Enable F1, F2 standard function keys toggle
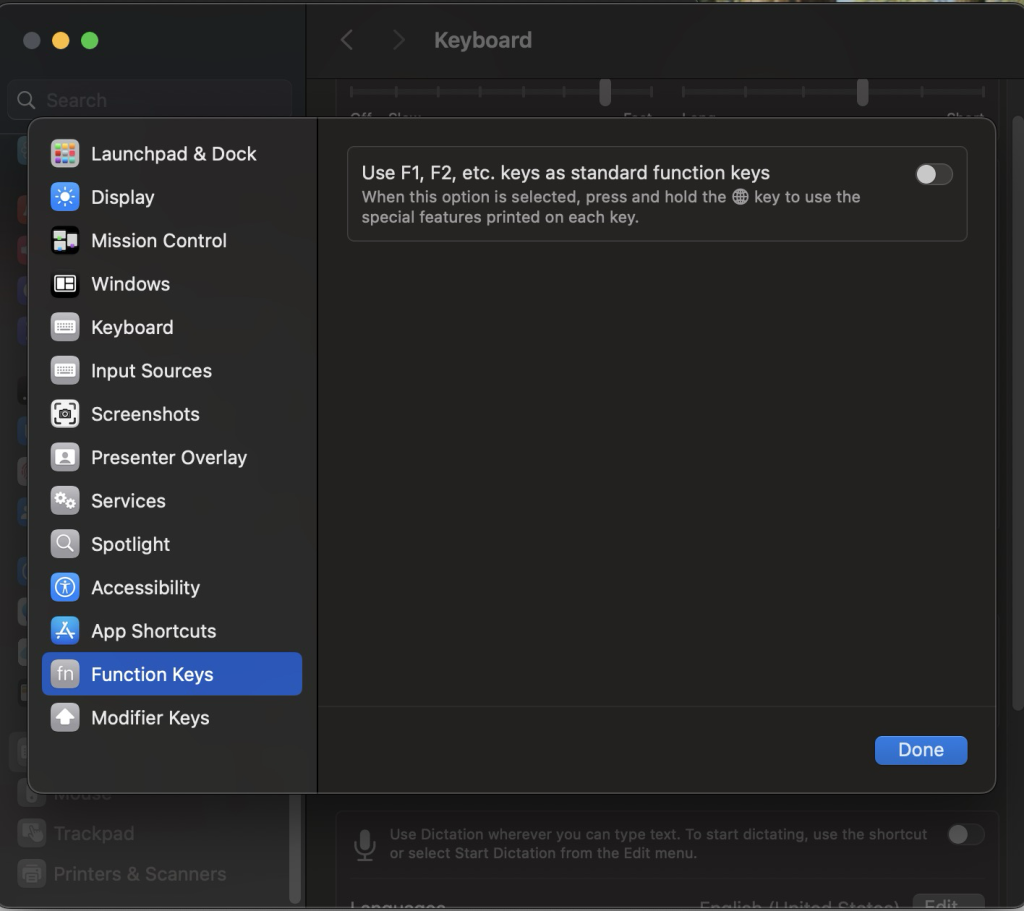 (x=933, y=175)
